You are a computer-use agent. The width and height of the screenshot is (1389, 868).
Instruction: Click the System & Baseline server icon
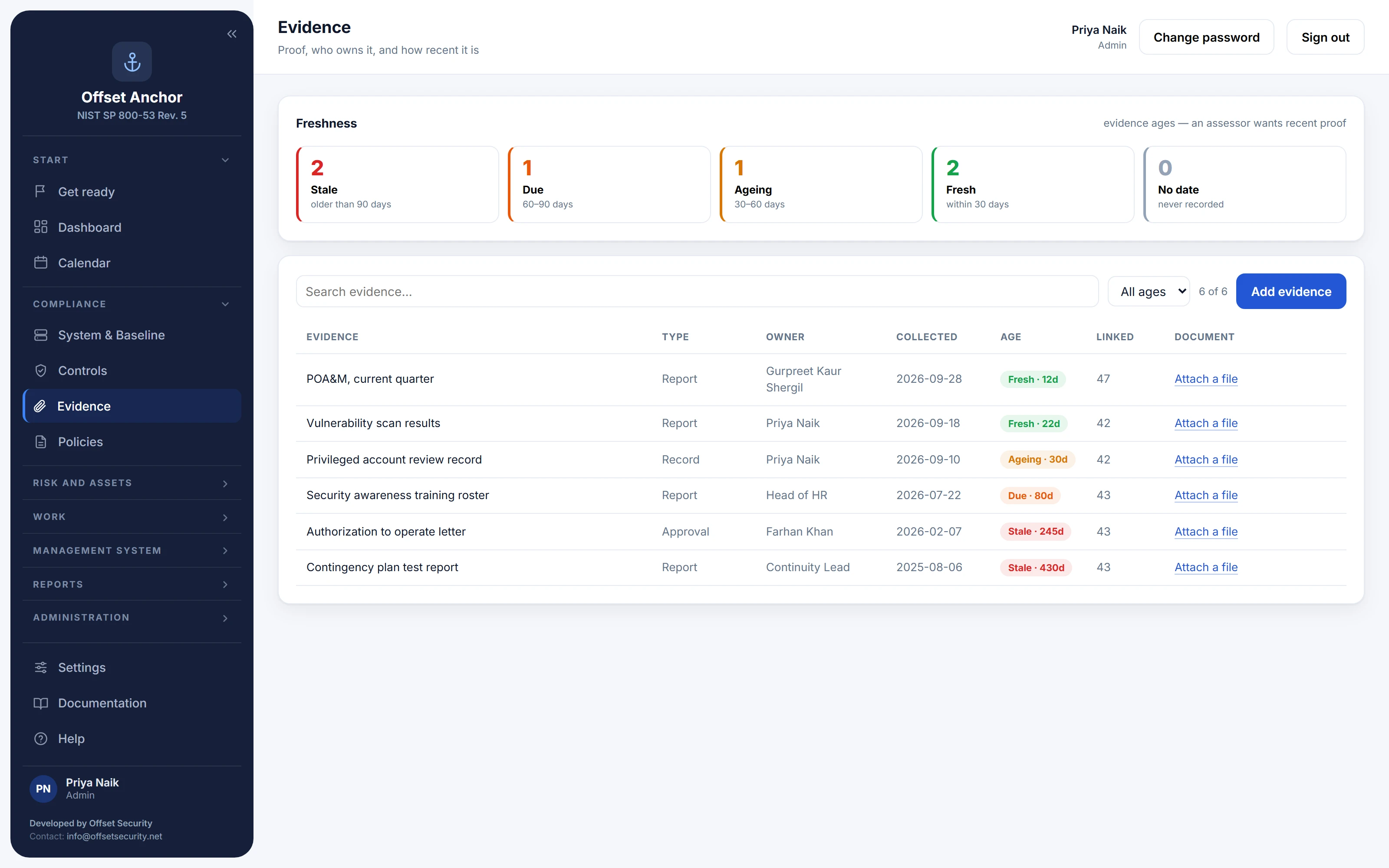point(40,335)
